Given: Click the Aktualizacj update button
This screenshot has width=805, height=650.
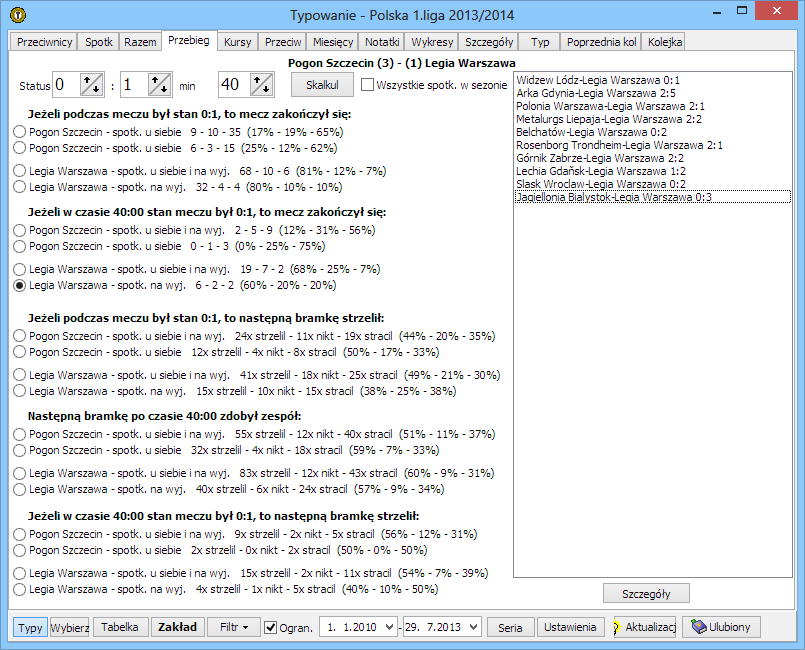Looking at the screenshot, I should point(645,627).
